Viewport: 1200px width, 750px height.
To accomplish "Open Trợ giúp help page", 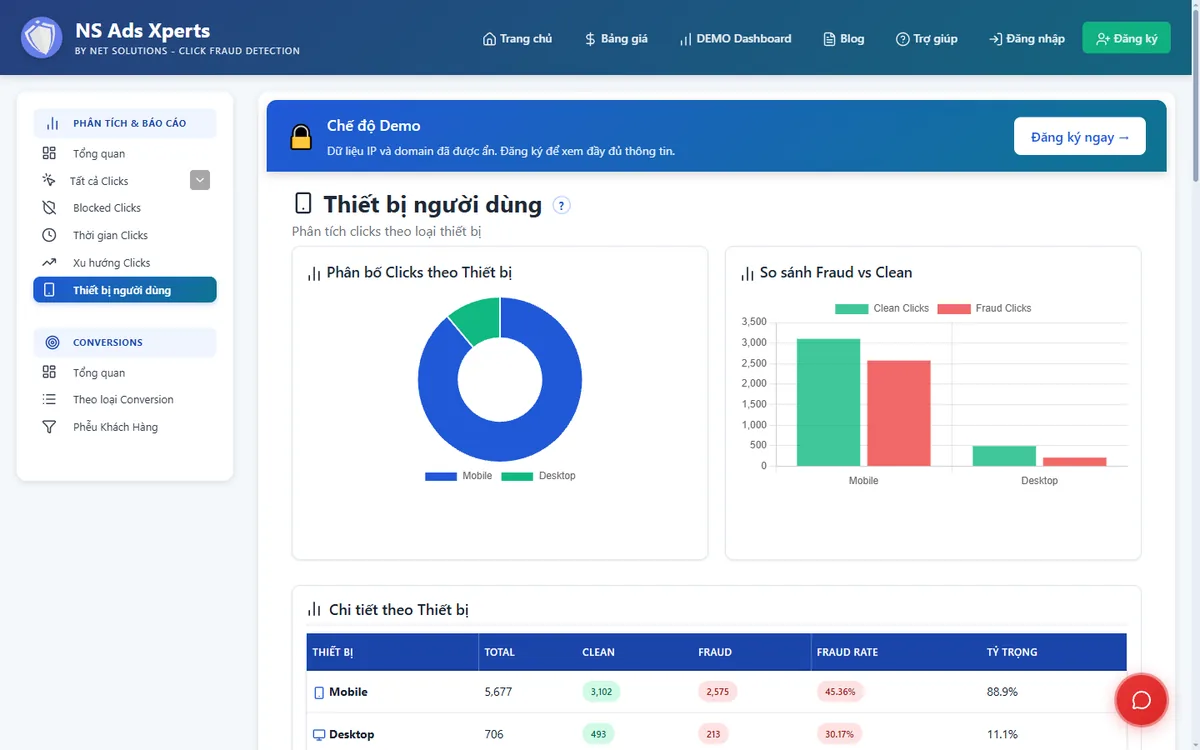I will pyautogui.click(x=927, y=38).
